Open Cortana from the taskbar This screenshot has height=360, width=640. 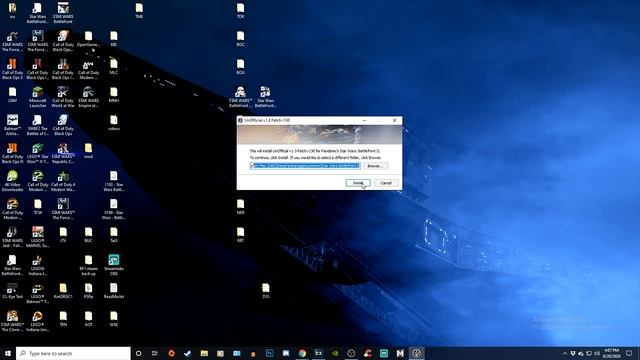point(138,353)
